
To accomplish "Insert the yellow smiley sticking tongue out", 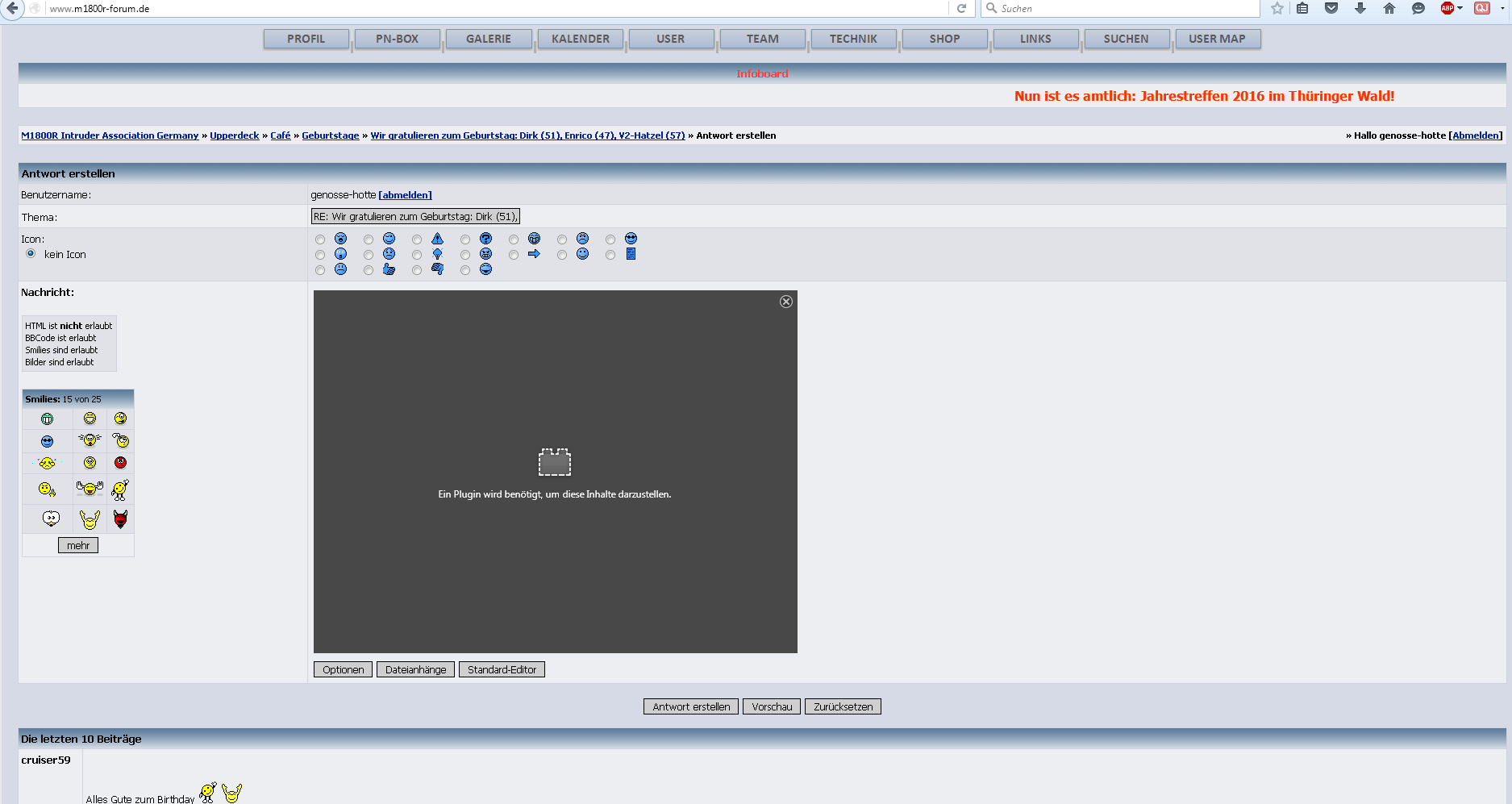I will 90,489.
